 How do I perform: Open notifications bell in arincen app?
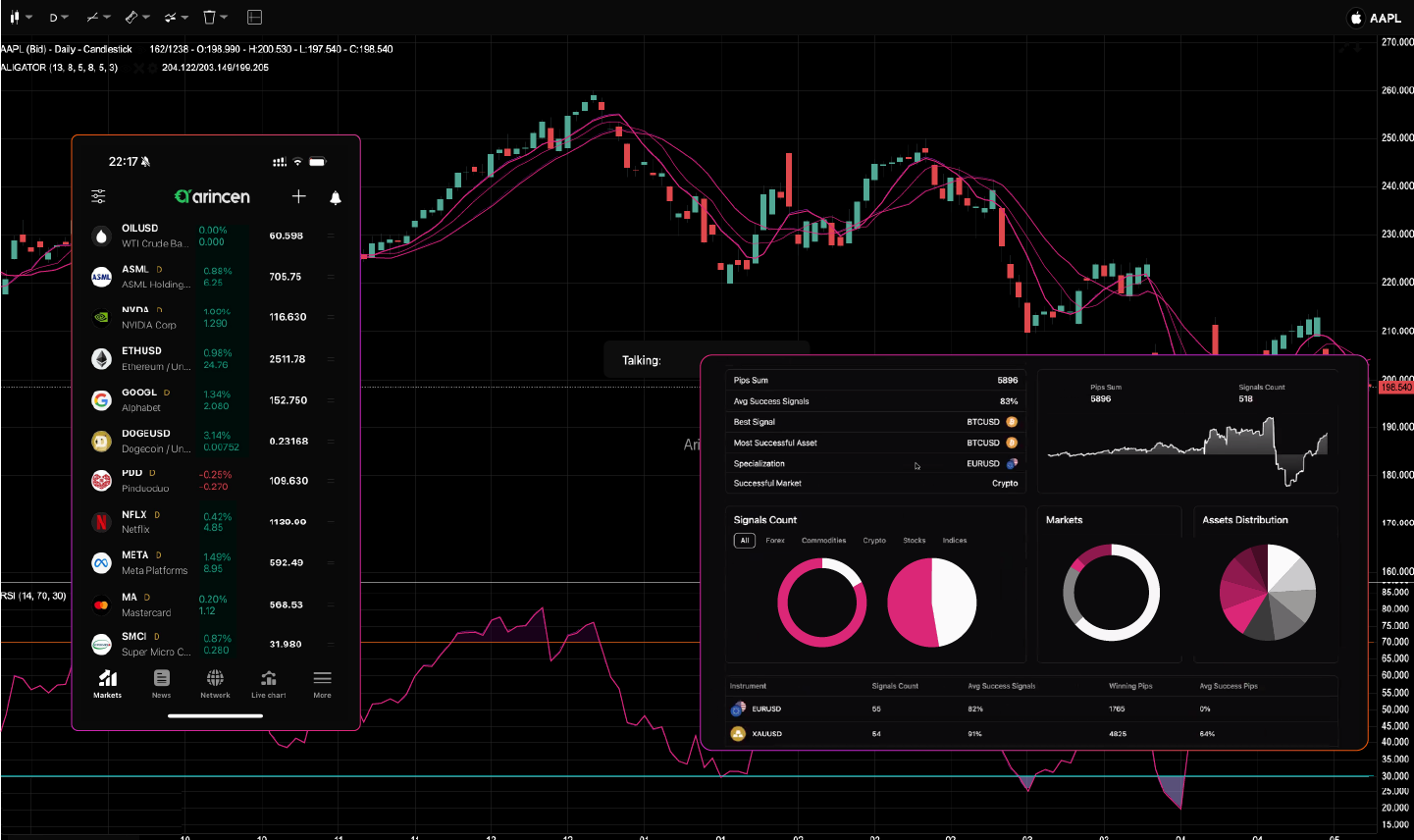(336, 197)
